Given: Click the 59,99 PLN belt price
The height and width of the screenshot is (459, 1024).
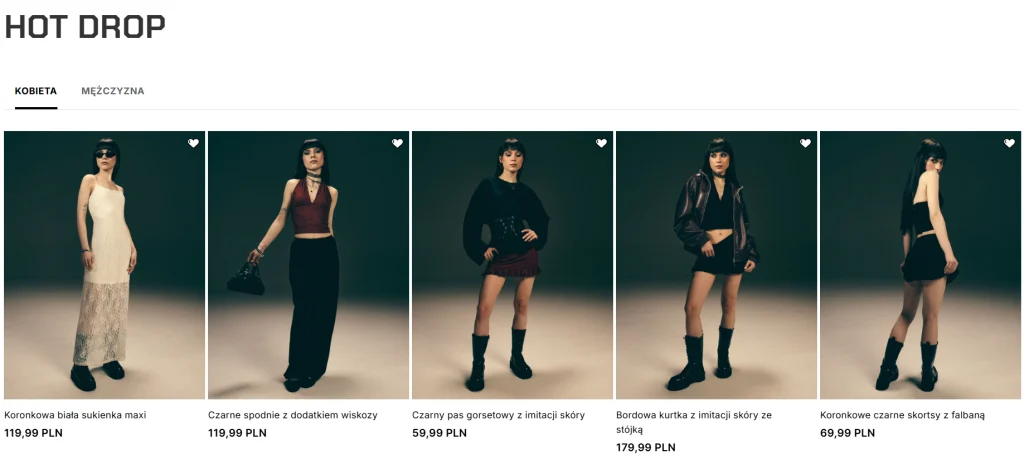Looking at the screenshot, I should click(x=439, y=433).
